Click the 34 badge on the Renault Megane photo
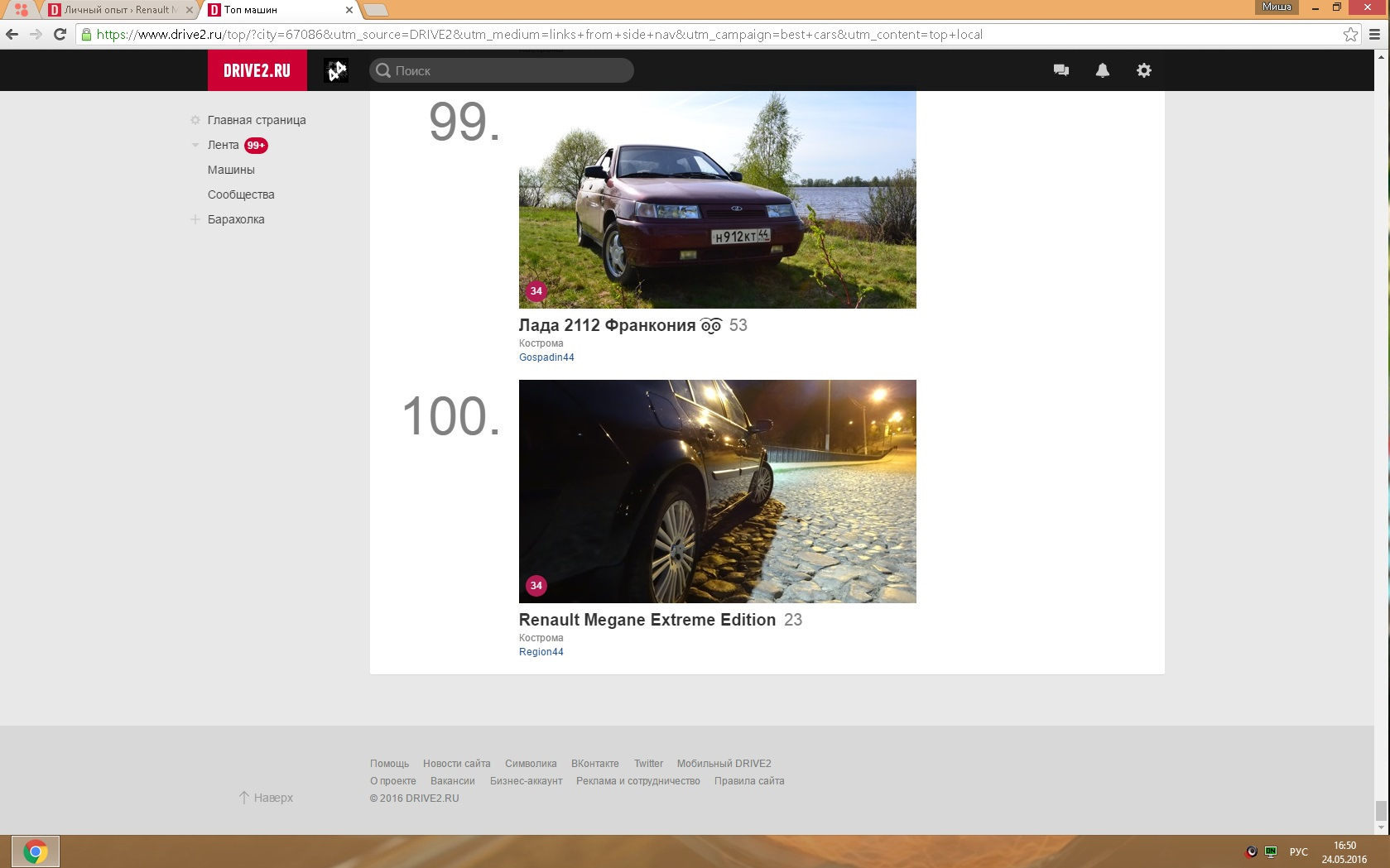 point(536,585)
